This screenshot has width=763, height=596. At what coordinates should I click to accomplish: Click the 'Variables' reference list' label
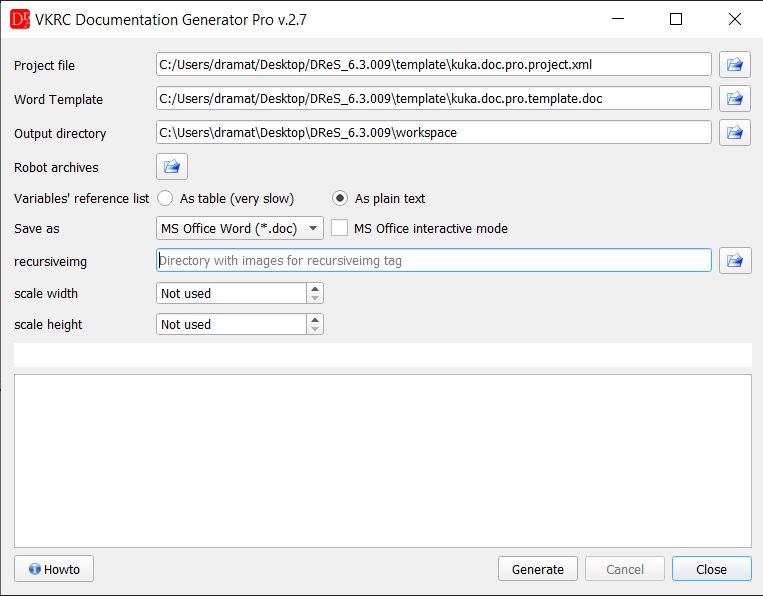(x=81, y=199)
